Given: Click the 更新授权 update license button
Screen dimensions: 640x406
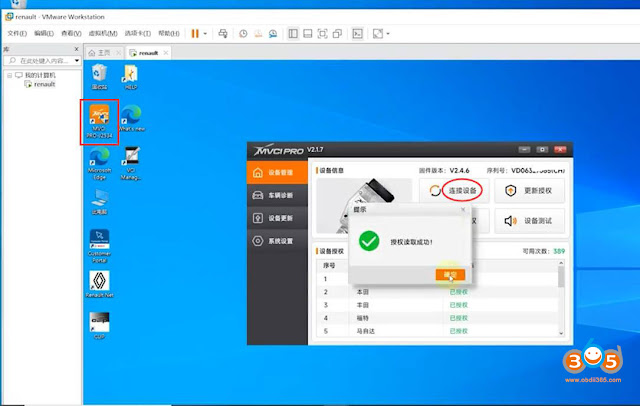Looking at the screenshot, I should click(x=529, y=191).
